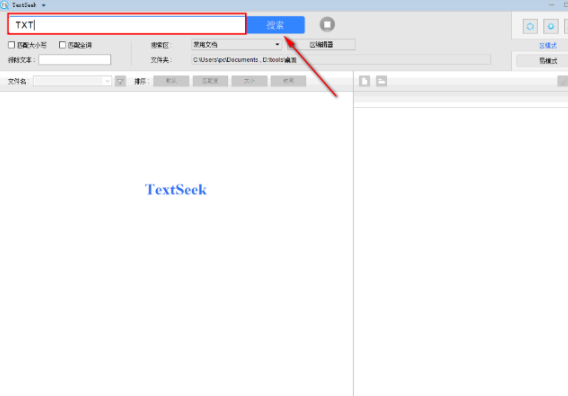
Task: Click the blue 搜索 search button
Action: (275, 25)
